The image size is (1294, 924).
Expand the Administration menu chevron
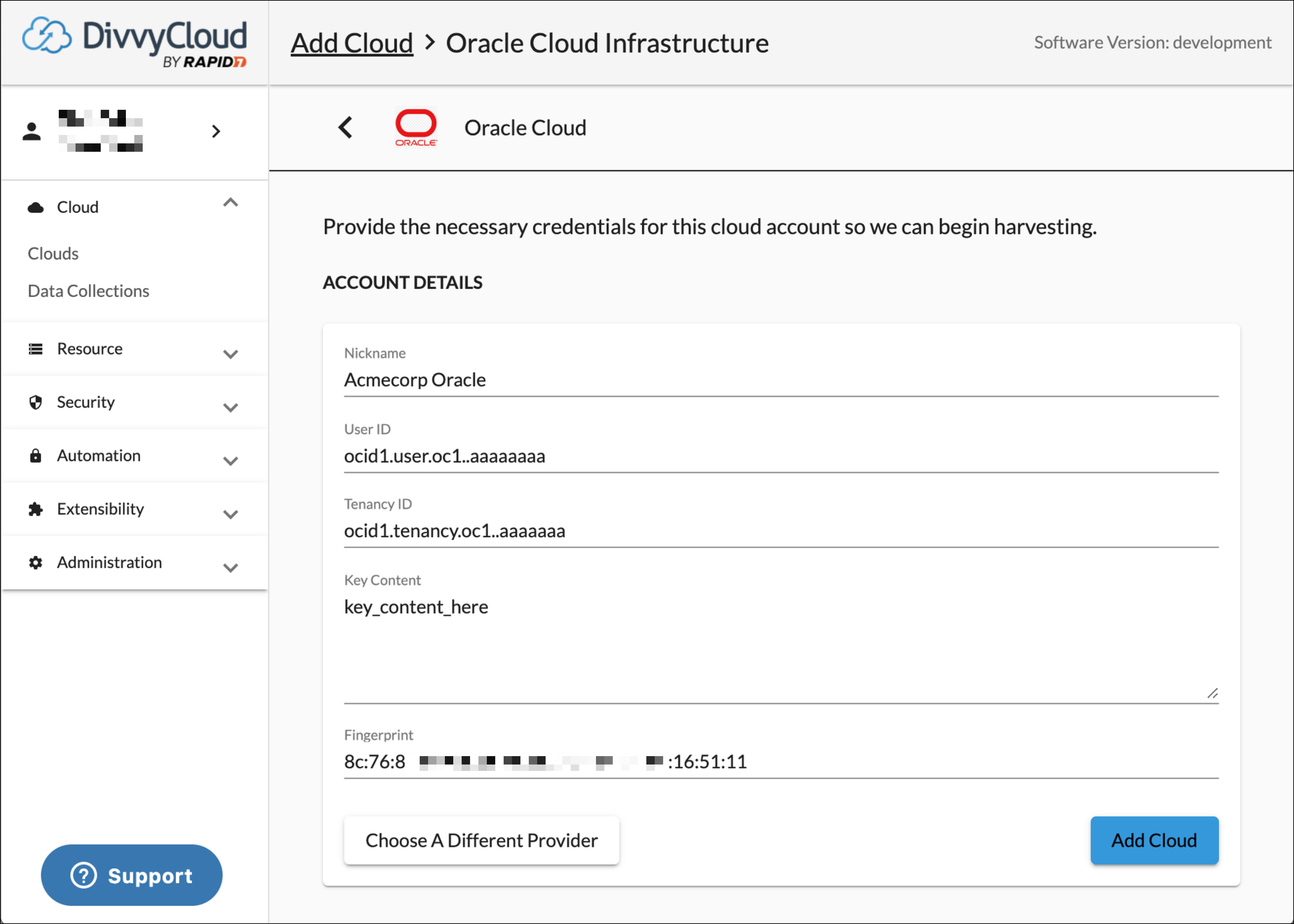point(230,568)
